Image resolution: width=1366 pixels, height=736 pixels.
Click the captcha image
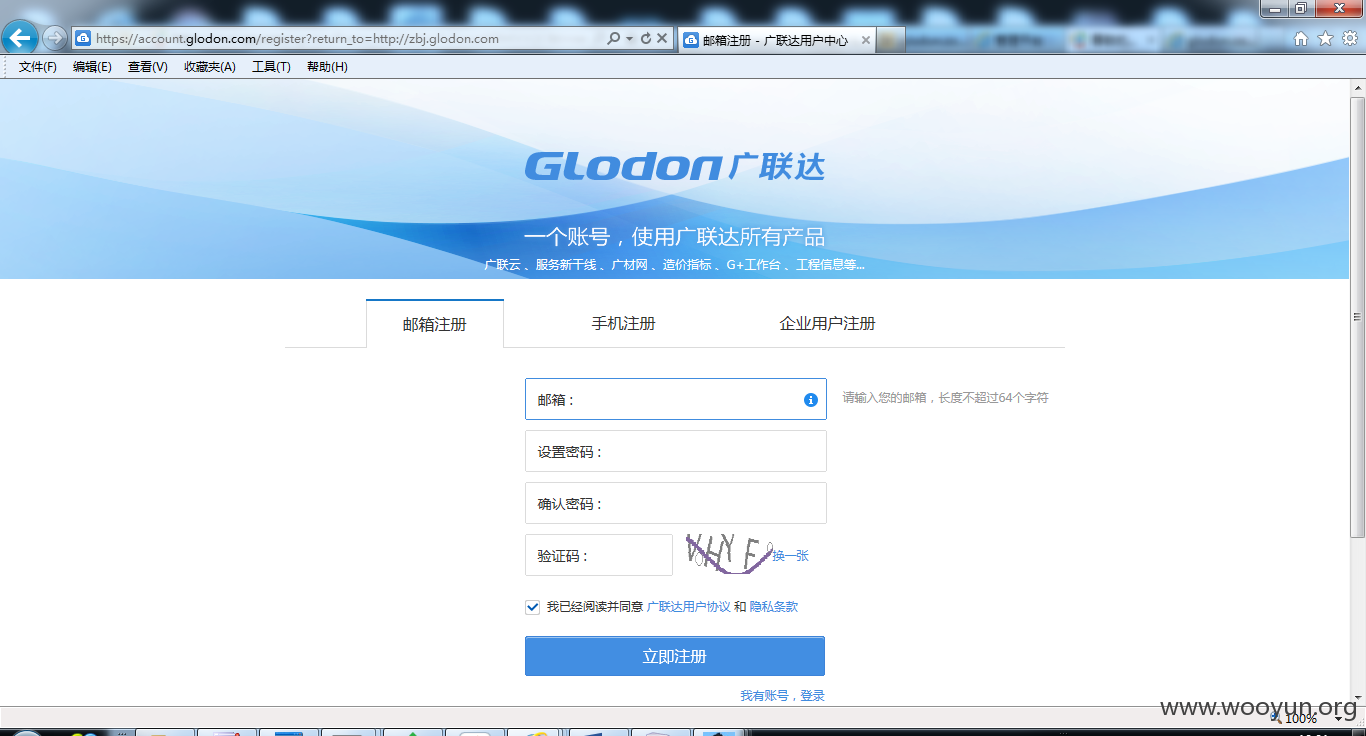tap(729, 554)
